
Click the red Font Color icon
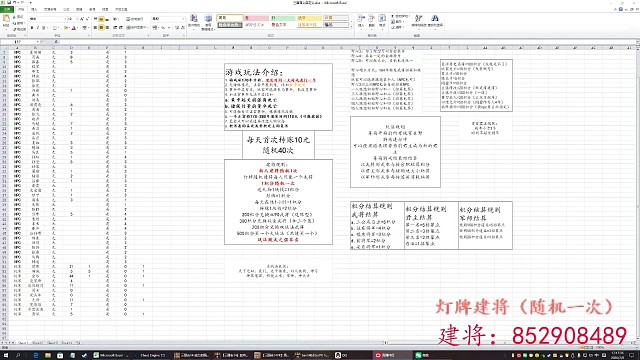click(x=74, y=28)
